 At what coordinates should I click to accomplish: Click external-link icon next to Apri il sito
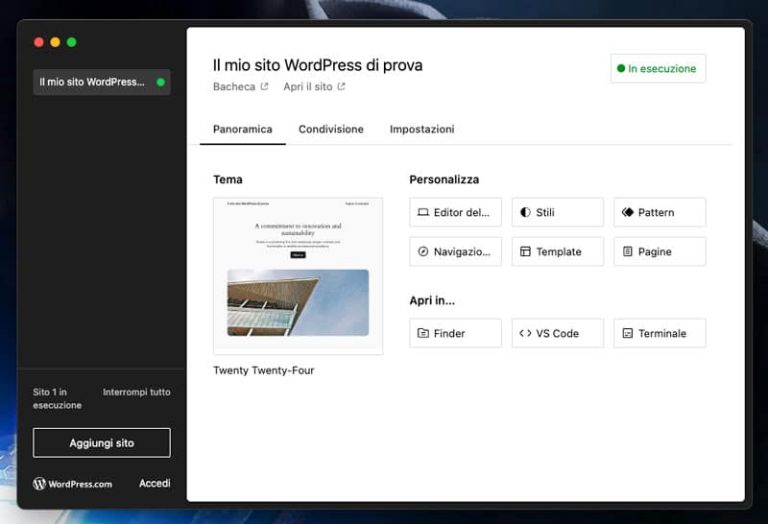pyautogui.click(x=341, y=87)
